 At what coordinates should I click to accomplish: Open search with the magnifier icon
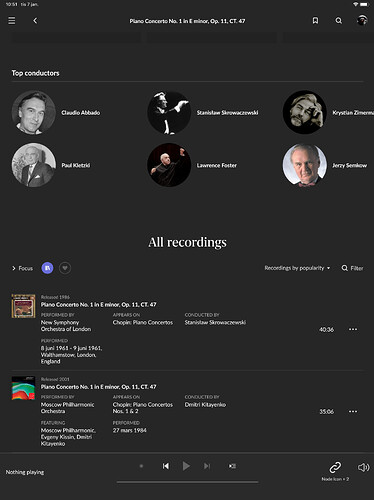point(338,21)
